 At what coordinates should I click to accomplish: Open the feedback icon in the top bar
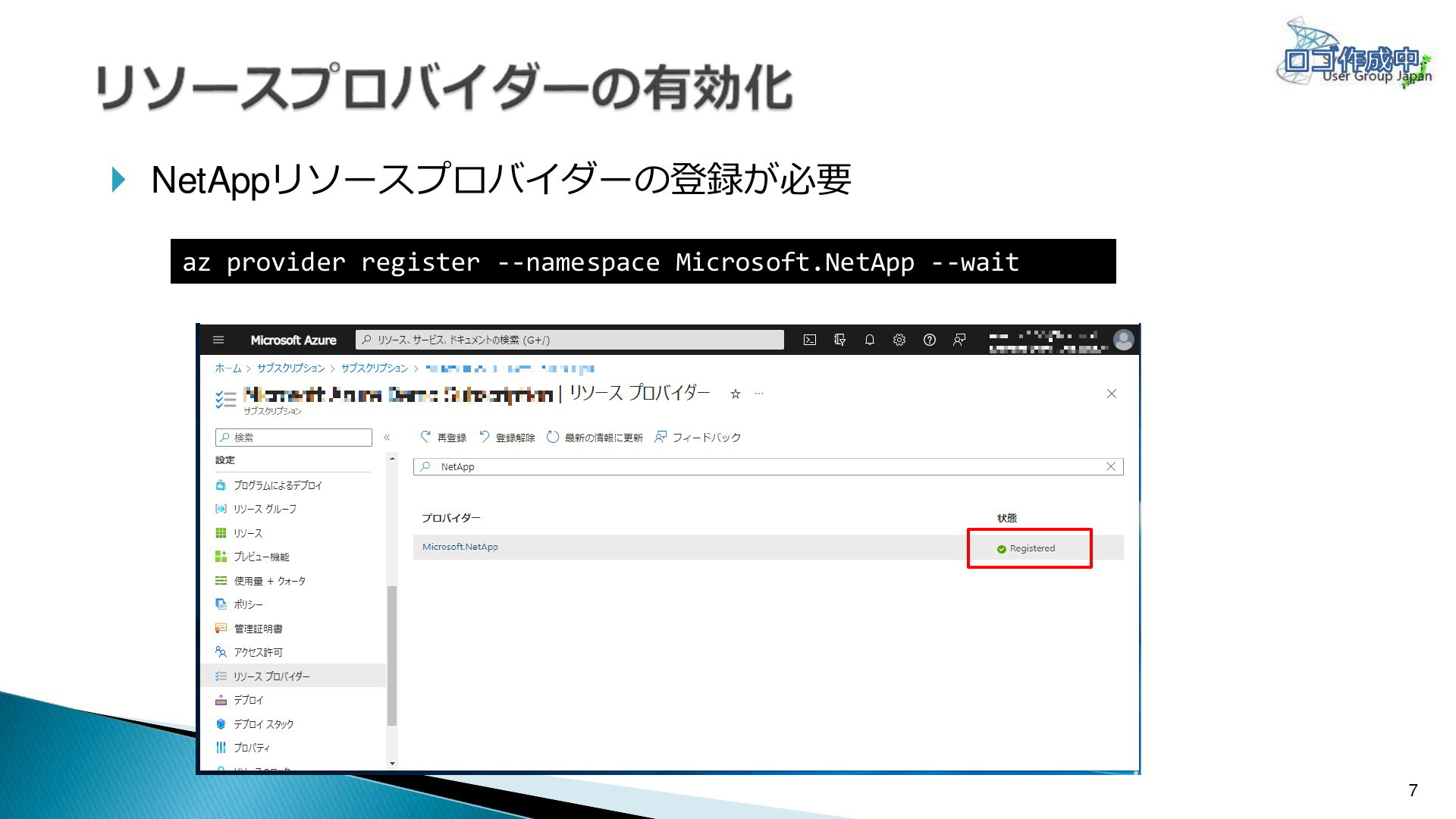coord(959,340)
